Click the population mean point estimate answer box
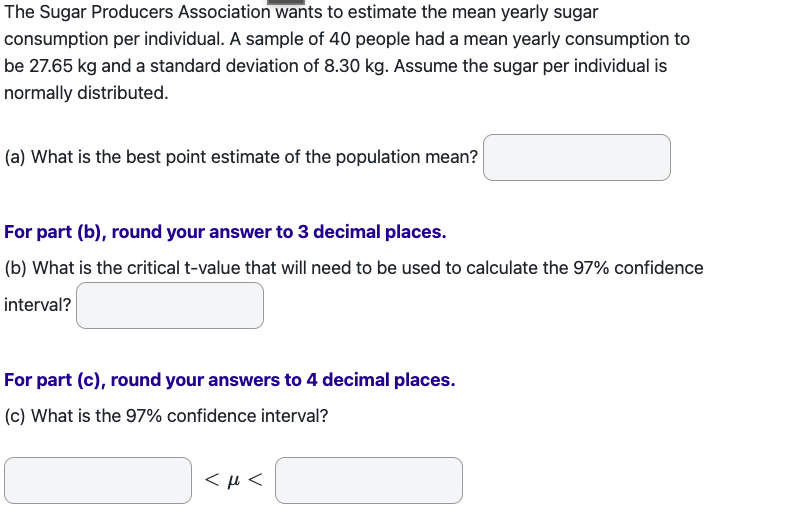The image size is (801, 517). pyautogui.click(x=577, y=157)
